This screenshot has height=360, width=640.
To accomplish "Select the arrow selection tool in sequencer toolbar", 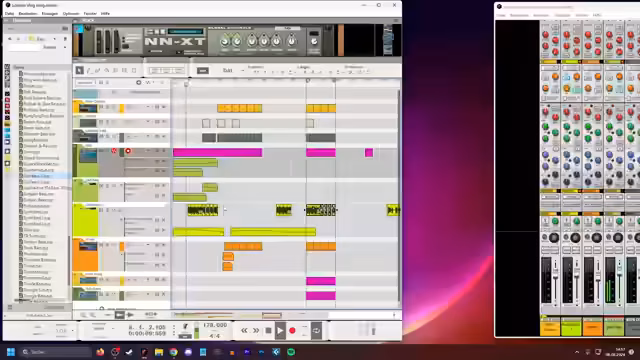I will pos(79,70).
